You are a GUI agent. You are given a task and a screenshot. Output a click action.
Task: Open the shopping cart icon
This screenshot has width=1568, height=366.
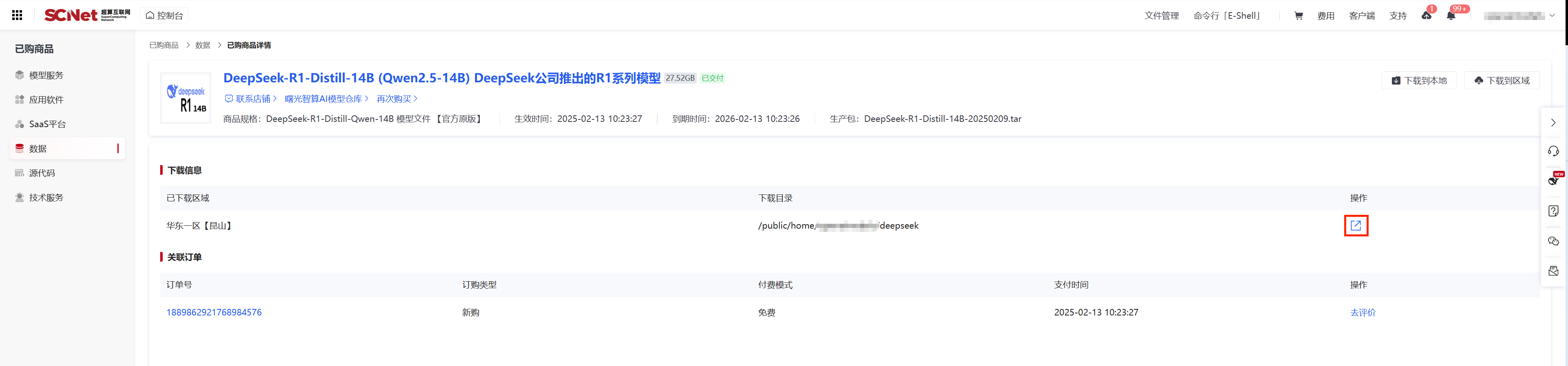coord(1298,16)
